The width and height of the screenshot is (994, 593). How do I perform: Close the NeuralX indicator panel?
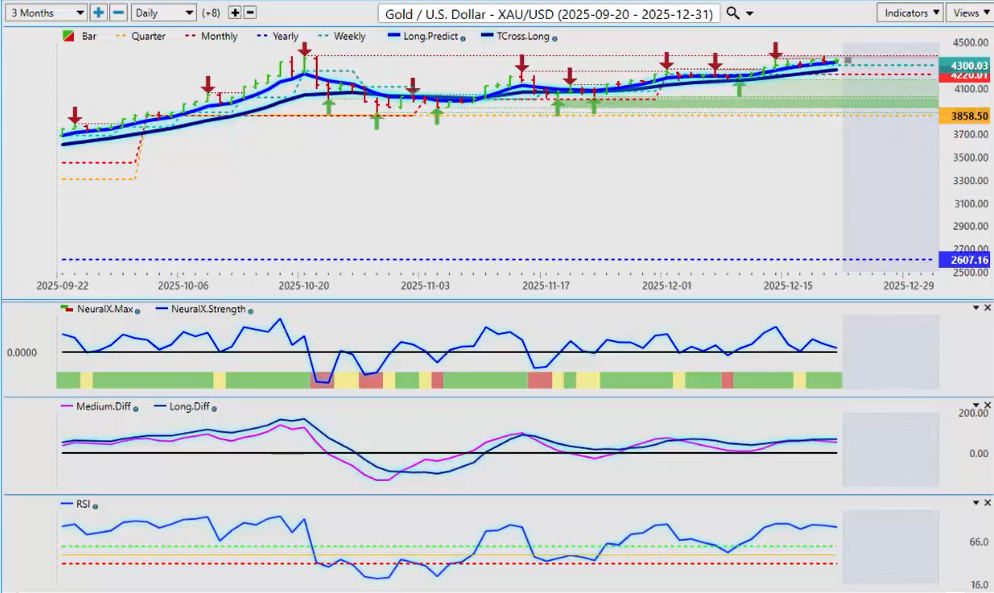[987, 307]
